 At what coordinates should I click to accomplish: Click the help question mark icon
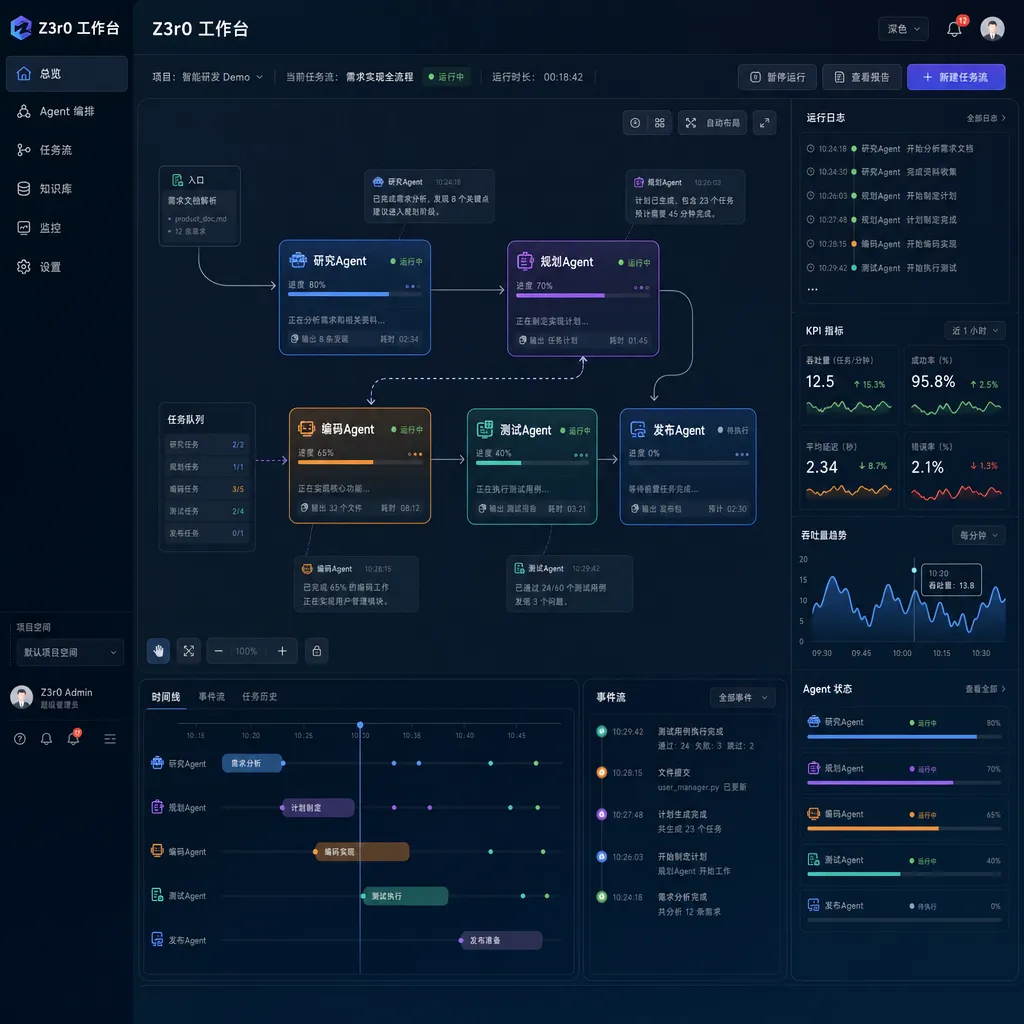click(20, 739)
